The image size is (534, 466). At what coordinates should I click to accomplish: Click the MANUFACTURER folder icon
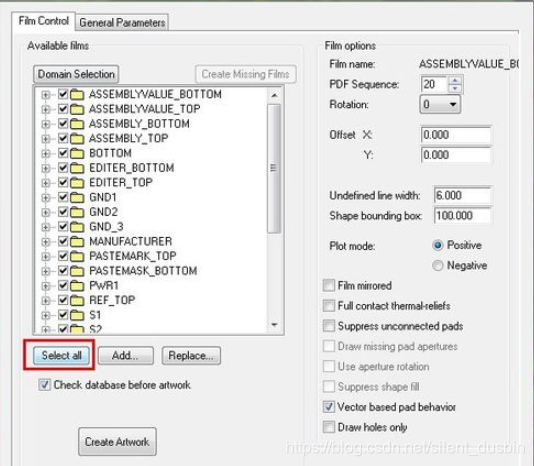click(77, 242)
